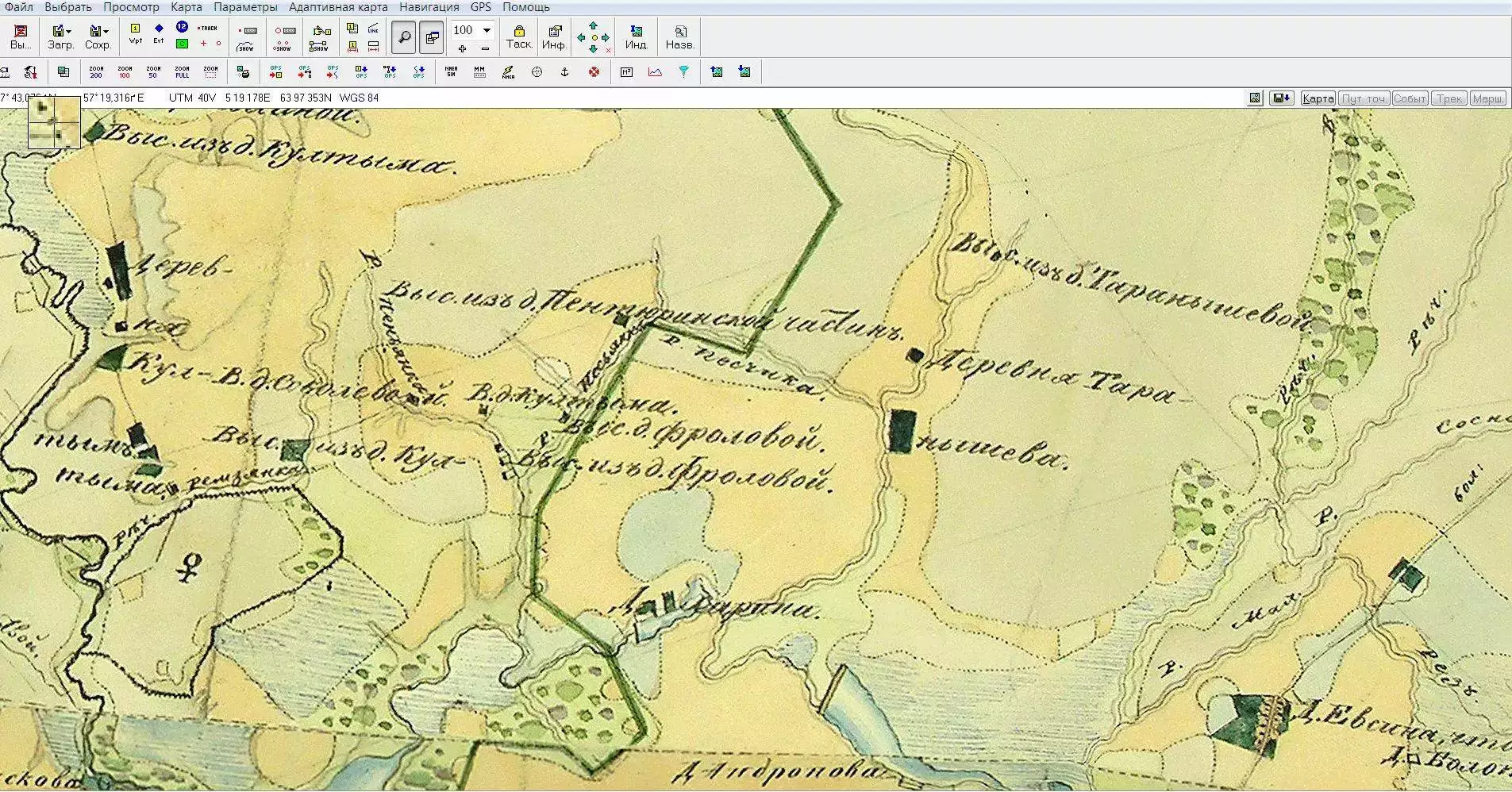
Task: Click the anchor alarm icon
Action: click(x=565, y=72)
